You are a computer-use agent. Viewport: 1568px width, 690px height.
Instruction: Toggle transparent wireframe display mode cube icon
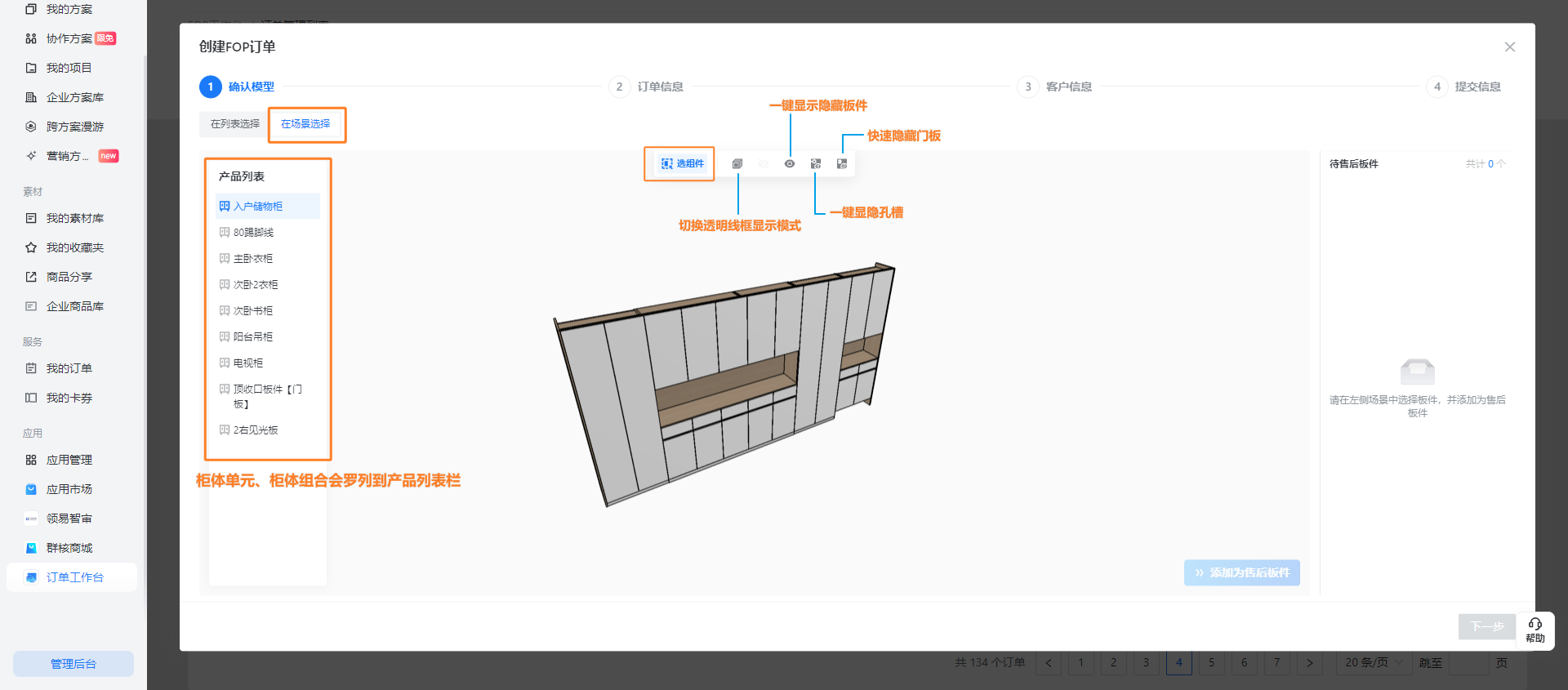[737, 164]
